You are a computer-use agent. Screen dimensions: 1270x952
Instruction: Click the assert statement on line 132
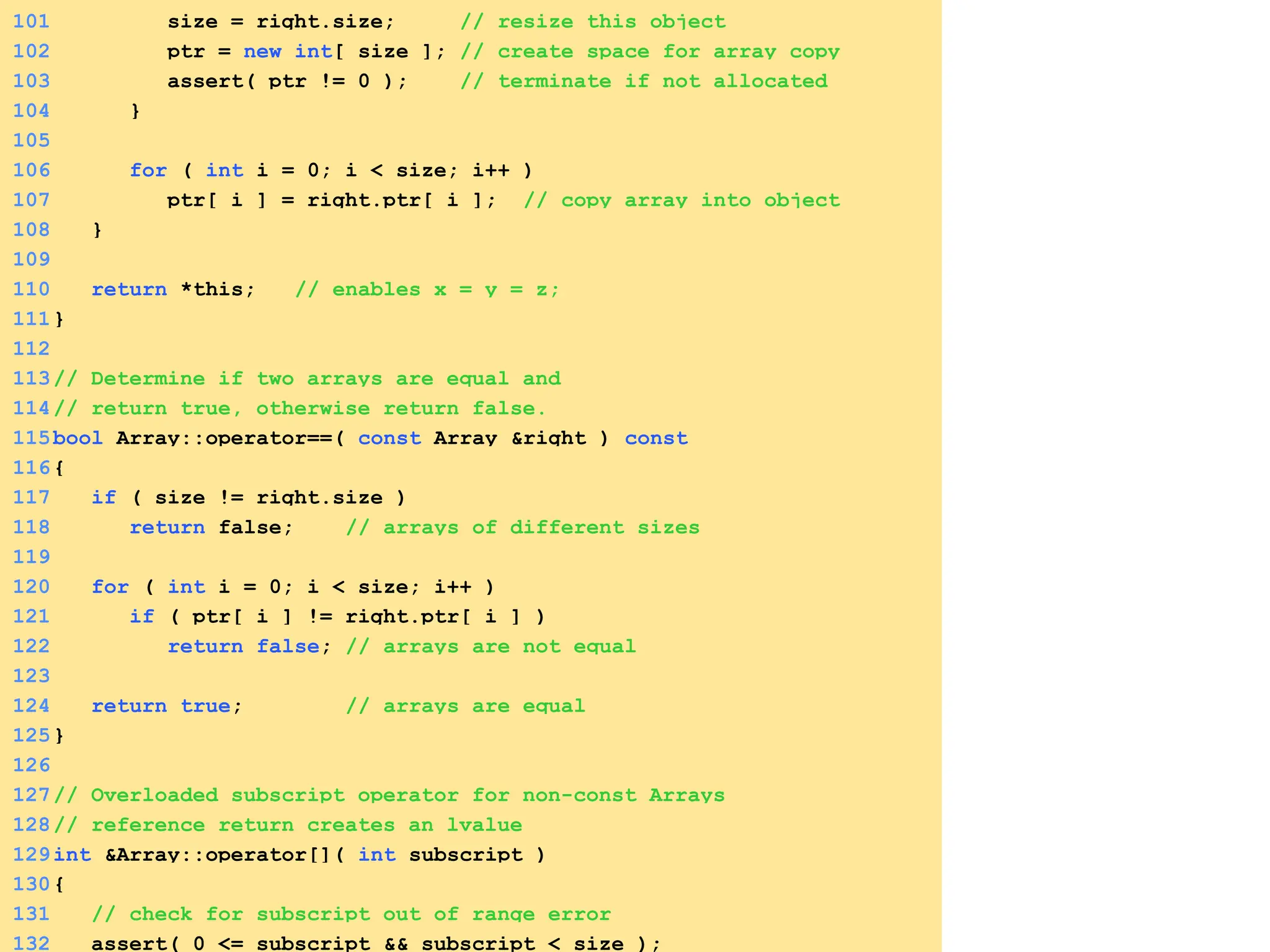[376, 943]
